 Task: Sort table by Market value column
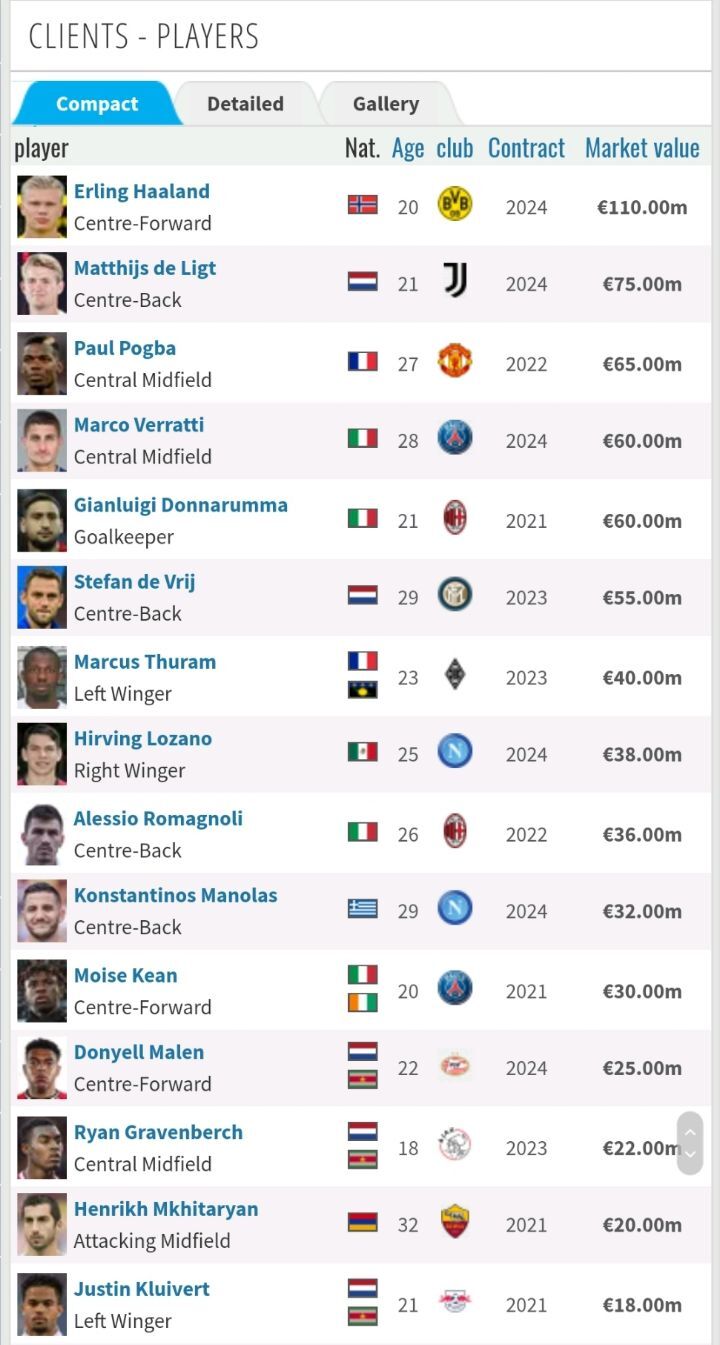(642, 148)
